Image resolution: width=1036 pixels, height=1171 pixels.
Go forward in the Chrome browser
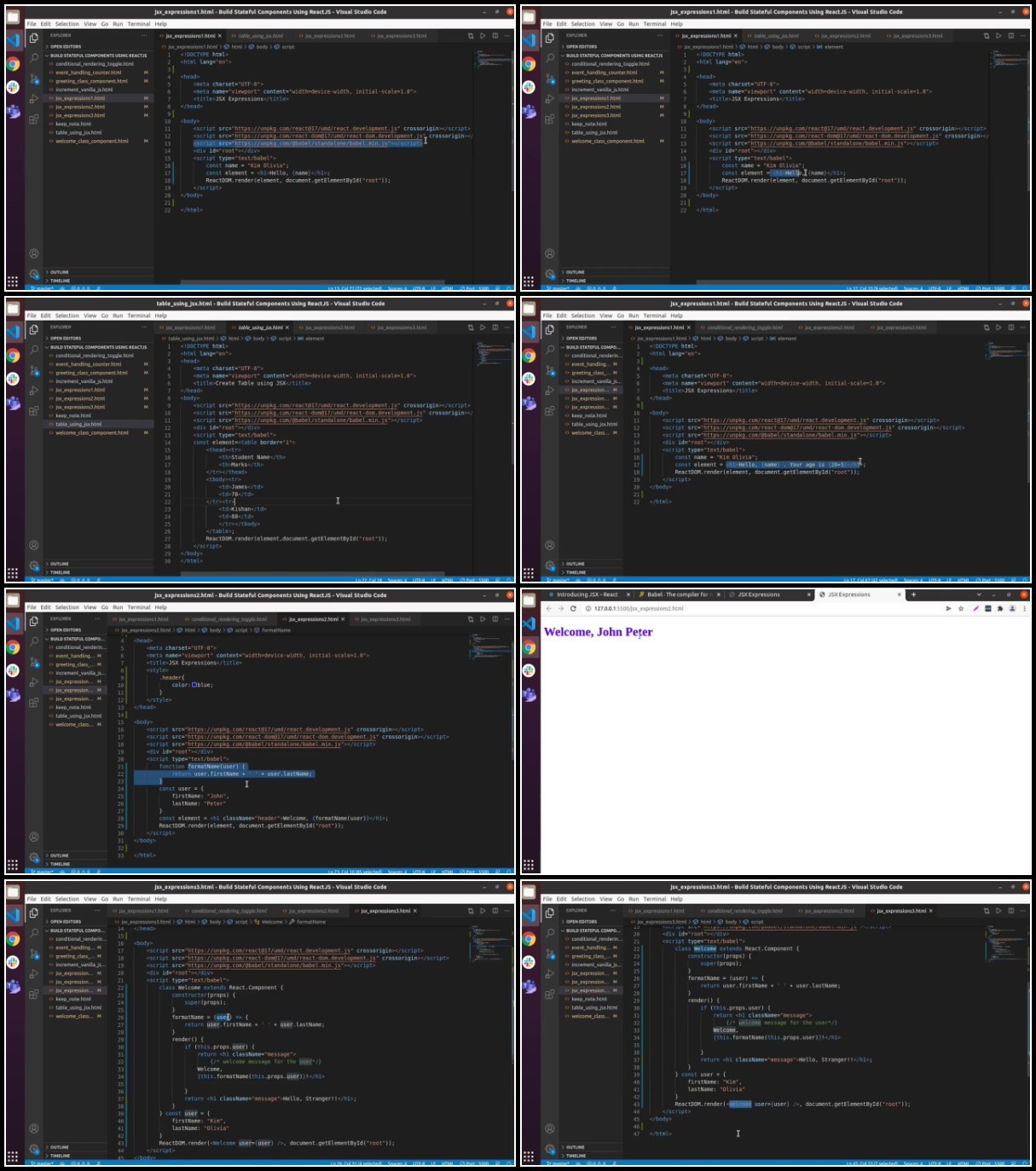click(x=561, y=608)
